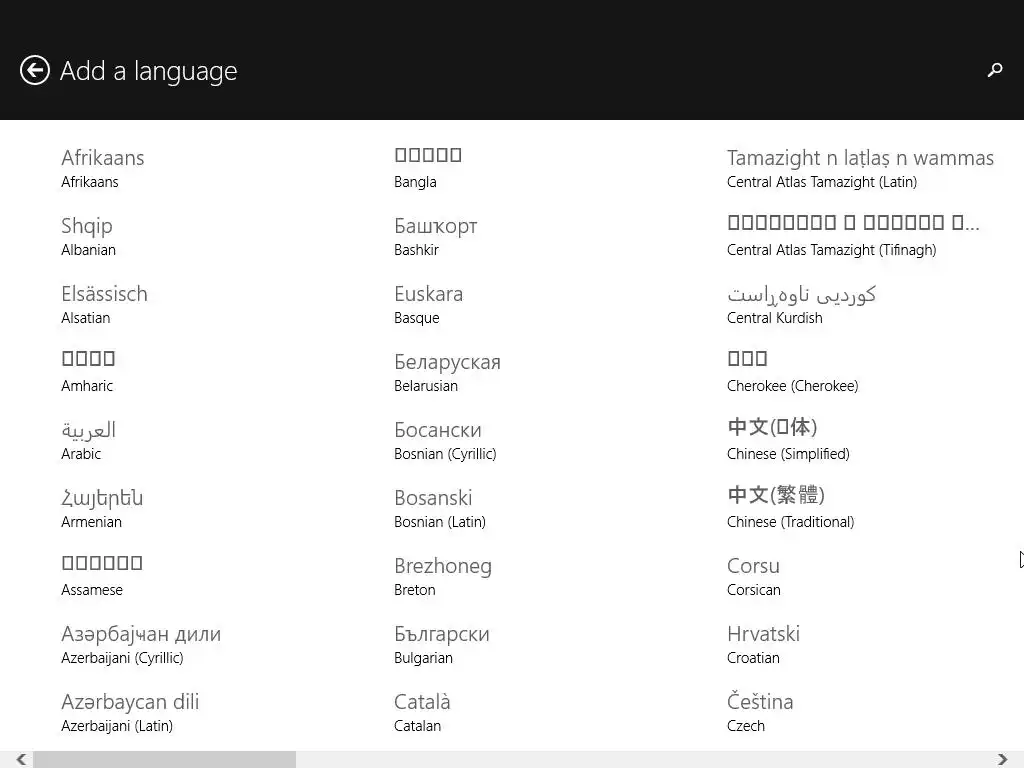This screenshot has width=1024, height=768.
Task: Select Armenian language entry
Action: [102, 508]
